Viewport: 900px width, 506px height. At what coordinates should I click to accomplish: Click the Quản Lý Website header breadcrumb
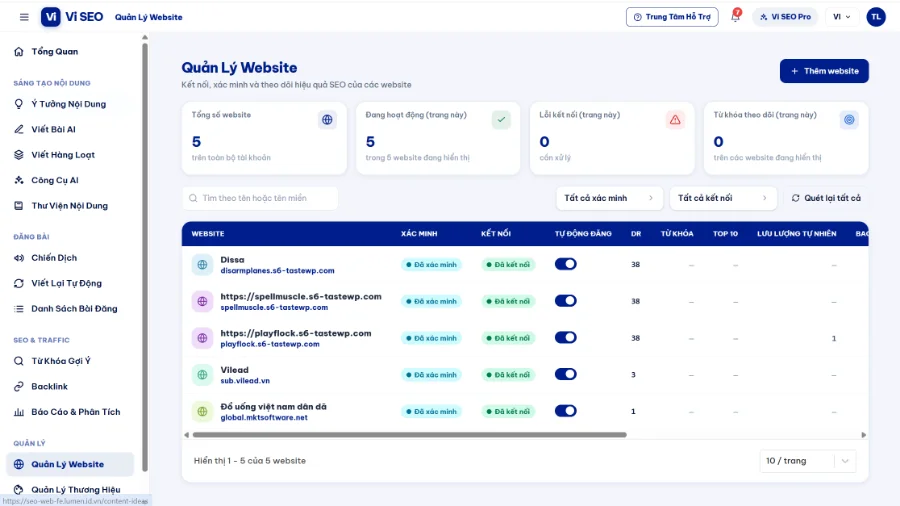pos(149,17)
